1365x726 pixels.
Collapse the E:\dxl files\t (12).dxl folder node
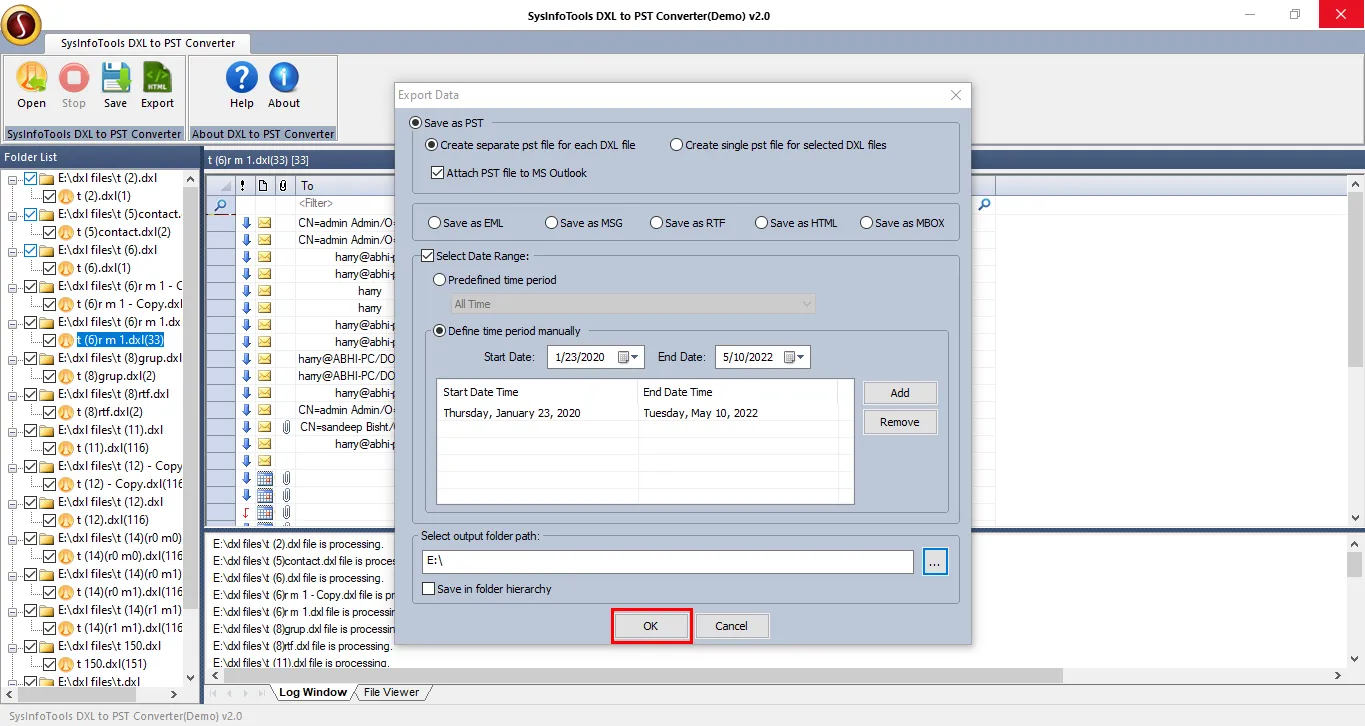pos(13,502)
